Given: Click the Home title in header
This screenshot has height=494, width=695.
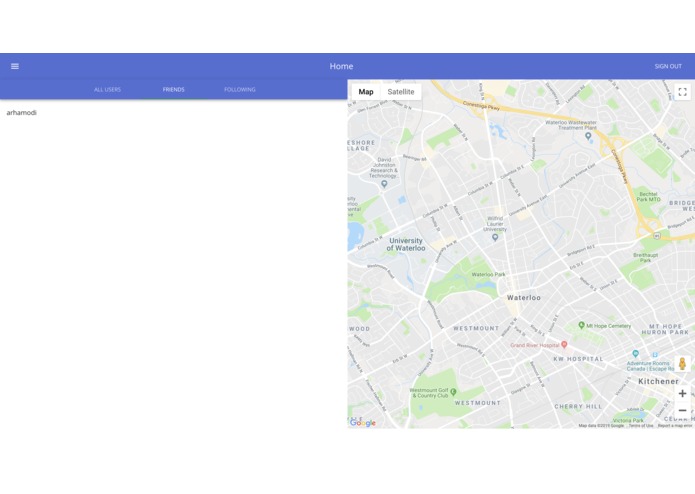Looking at the screenshot, I should [x=341, y=66].
